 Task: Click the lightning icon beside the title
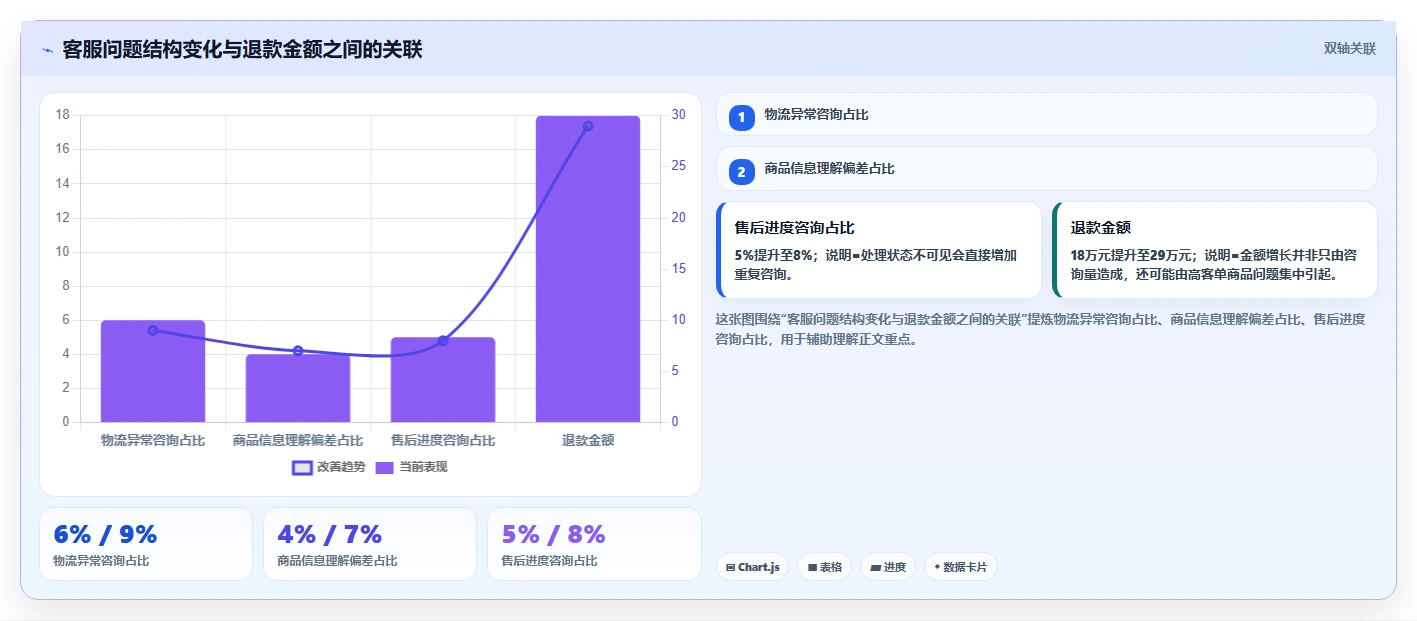[47, 50]
